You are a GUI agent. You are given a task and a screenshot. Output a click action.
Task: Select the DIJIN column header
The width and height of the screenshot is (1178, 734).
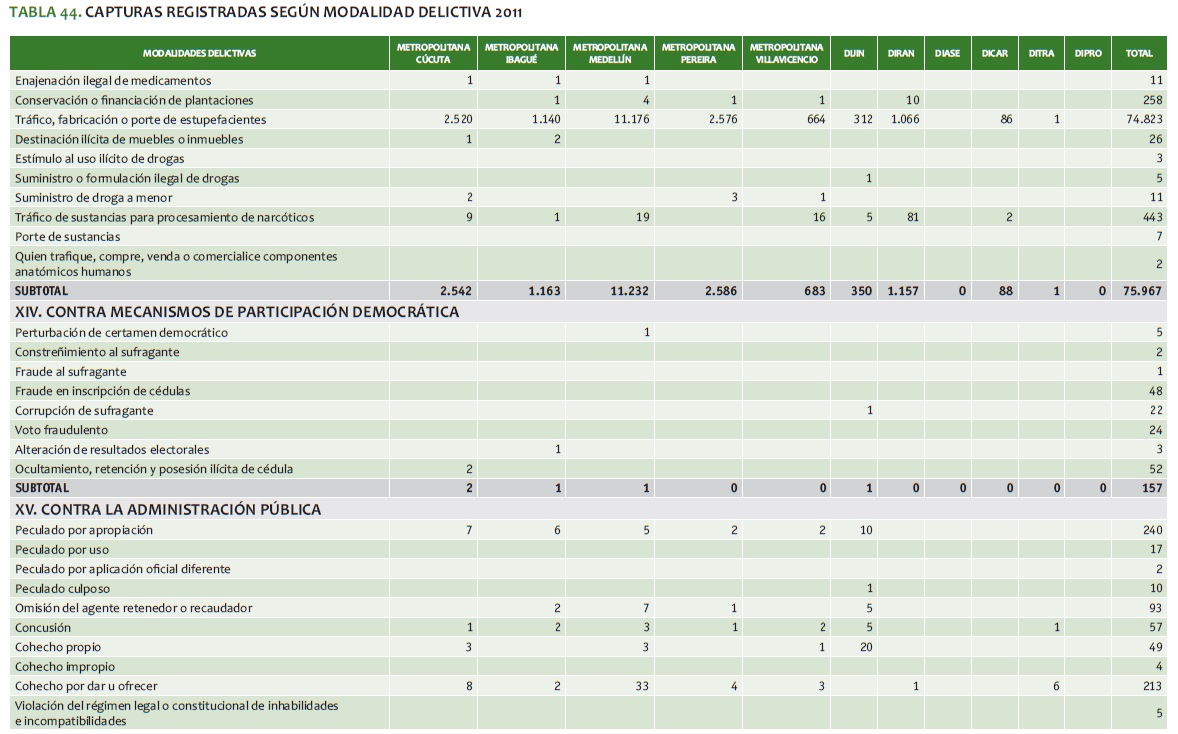point(853,53)
